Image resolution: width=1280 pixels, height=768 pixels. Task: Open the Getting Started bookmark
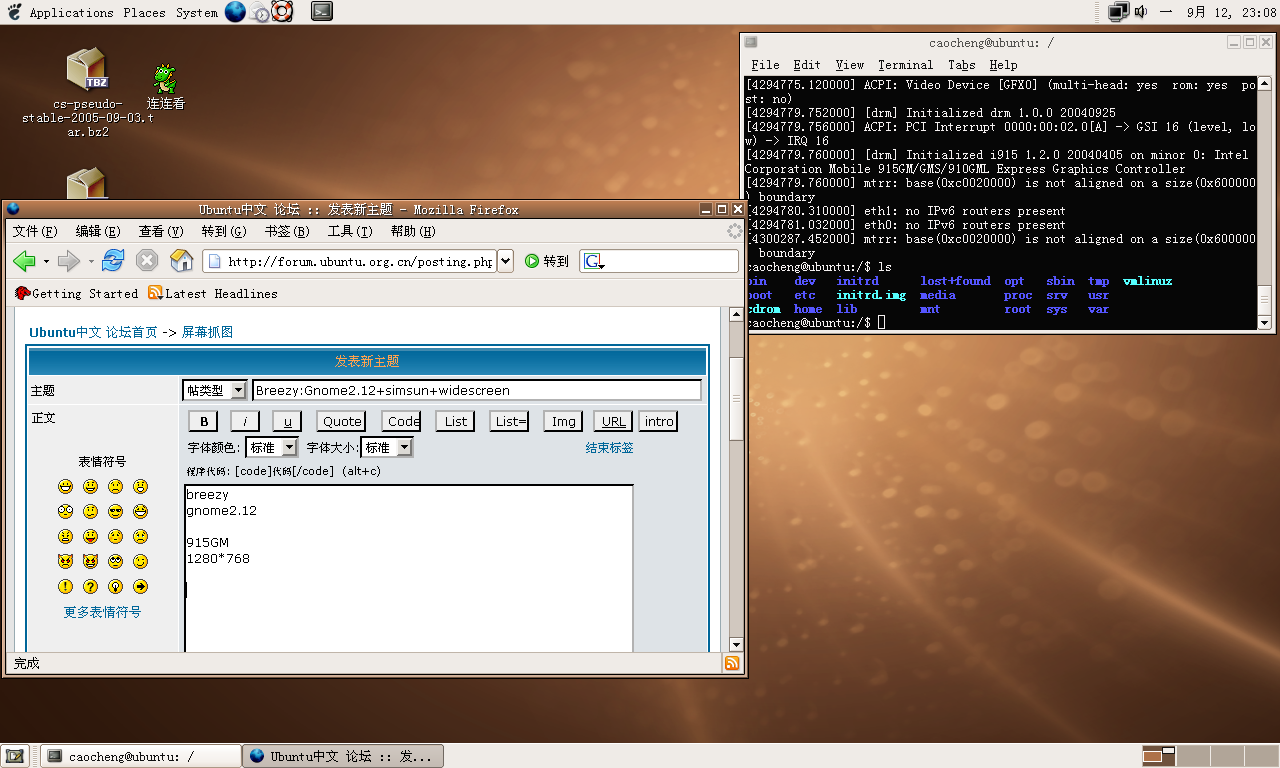coord(77,293)
